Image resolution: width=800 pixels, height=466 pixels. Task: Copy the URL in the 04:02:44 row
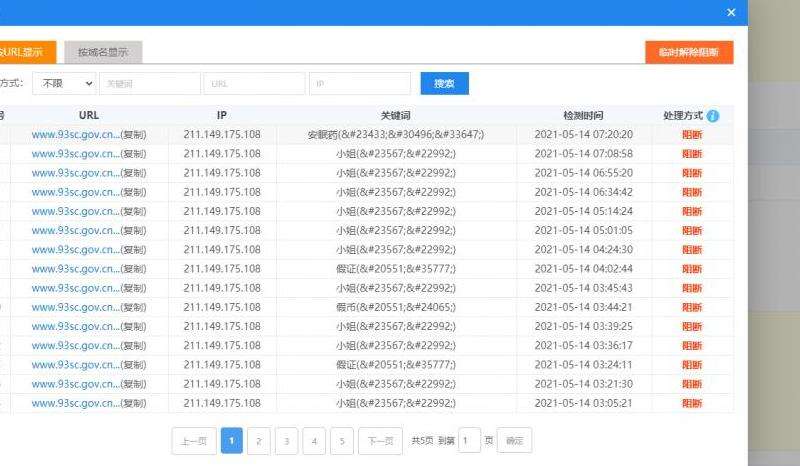click(134, 269)
